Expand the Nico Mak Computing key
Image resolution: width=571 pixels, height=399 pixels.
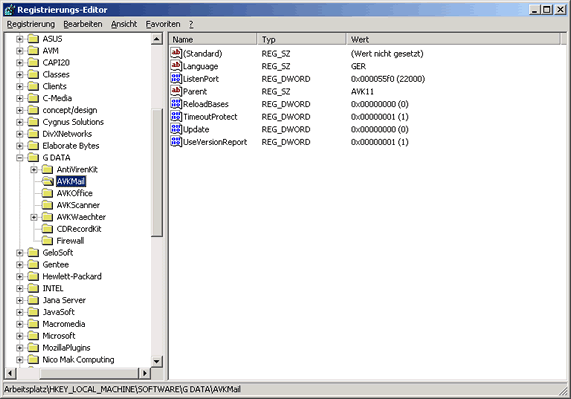coord(20,360)
